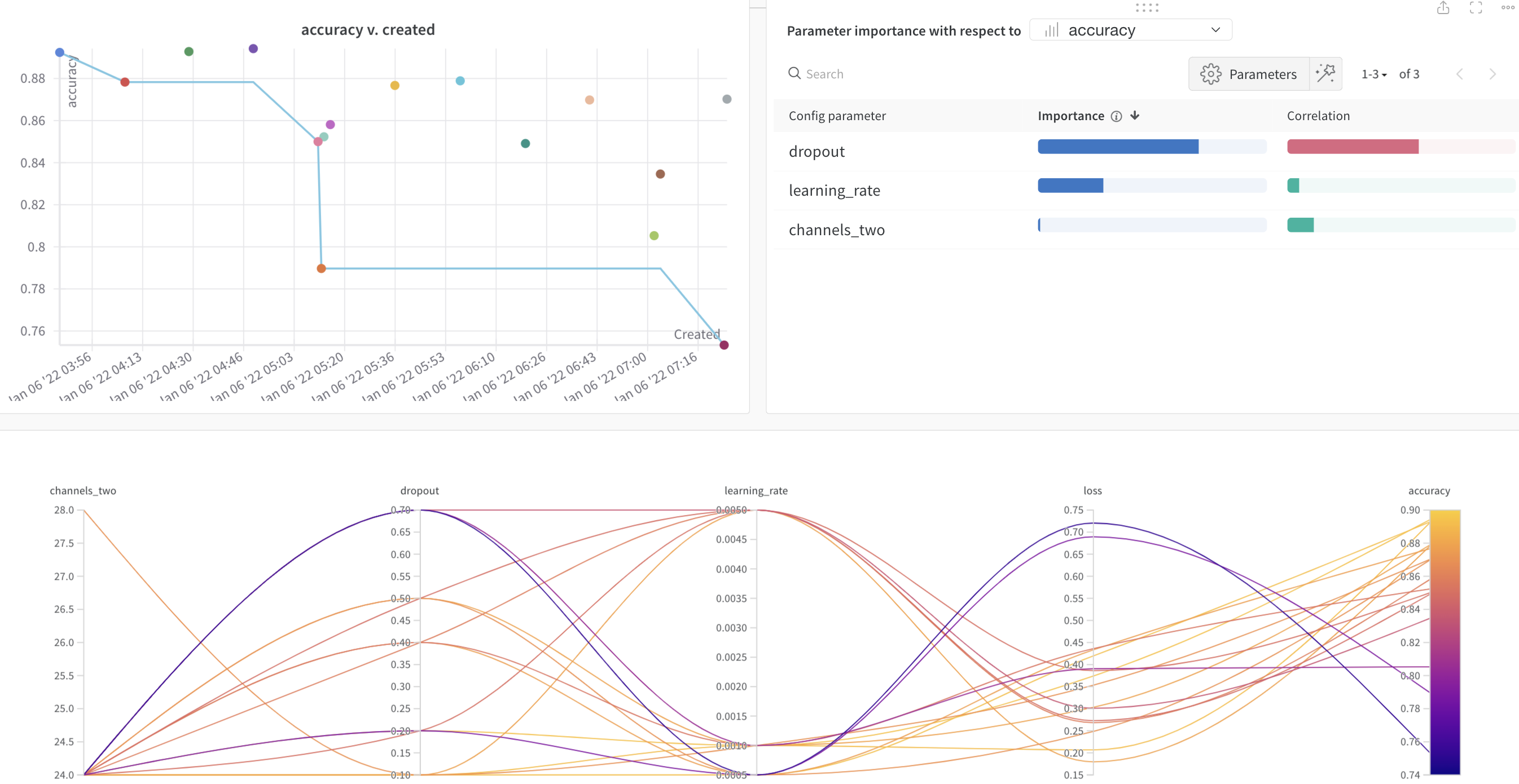The image size is (1519, 784).
Task: Open the accuracy metric dropdown
Action: coord(1130,30)
